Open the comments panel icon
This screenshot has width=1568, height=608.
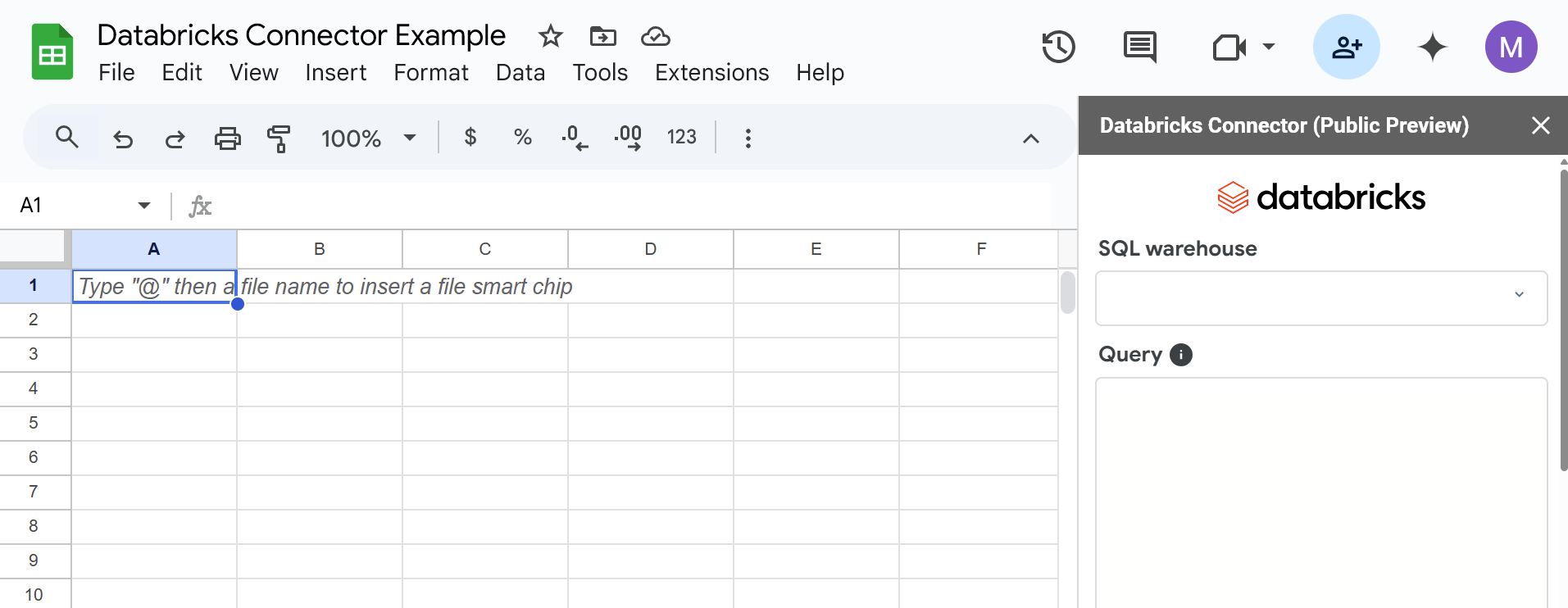(1139, 47)
